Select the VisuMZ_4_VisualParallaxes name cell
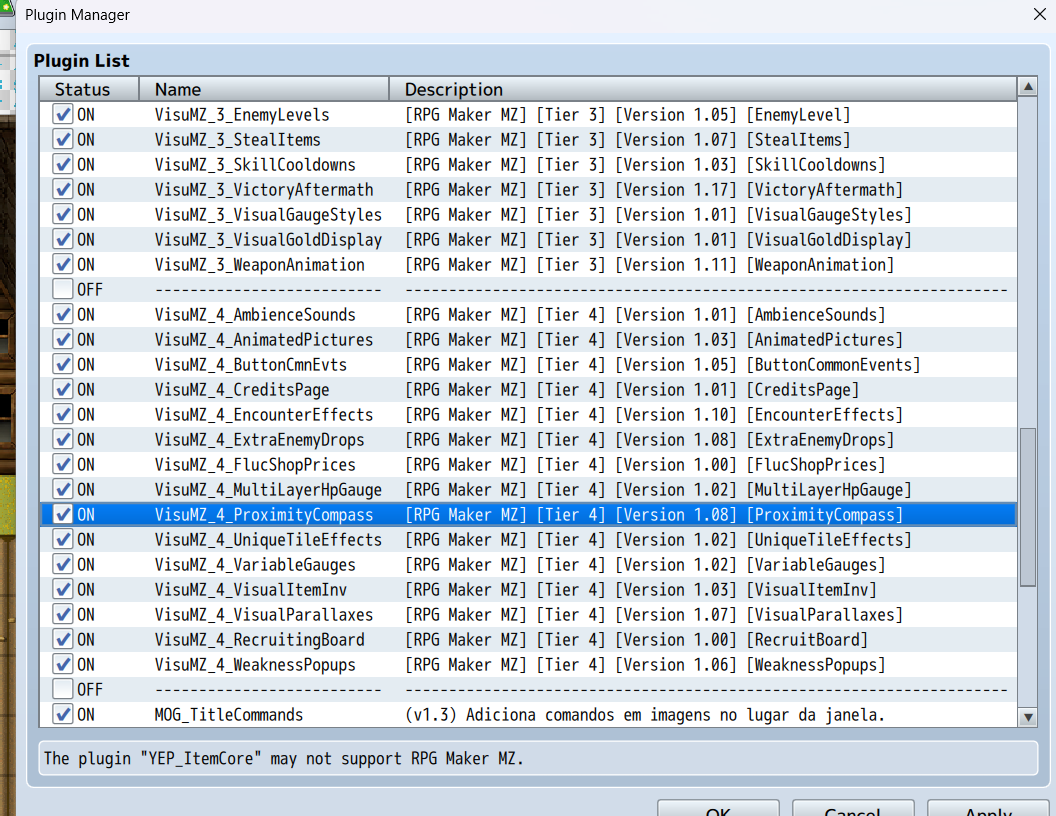Screen dimensions: 1056x816 [x=264, y=615]
